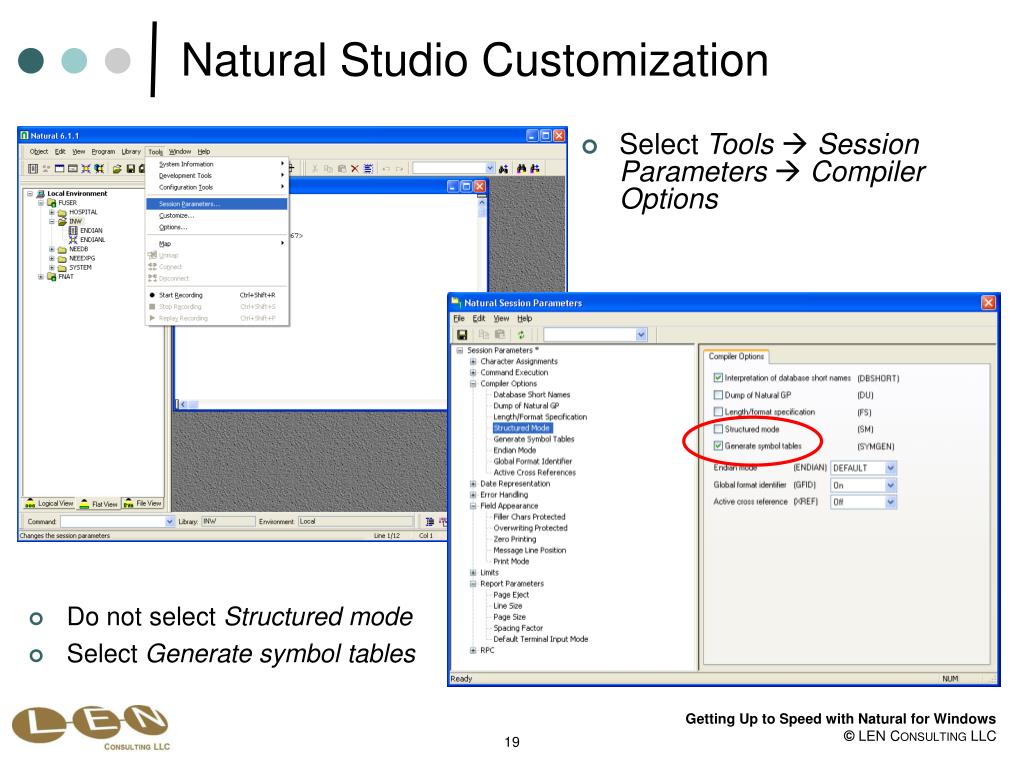Viewport: 1024px width, 768px height.
Task: Open the Command dropdown arrow in Natural
Action: [170, 522]
